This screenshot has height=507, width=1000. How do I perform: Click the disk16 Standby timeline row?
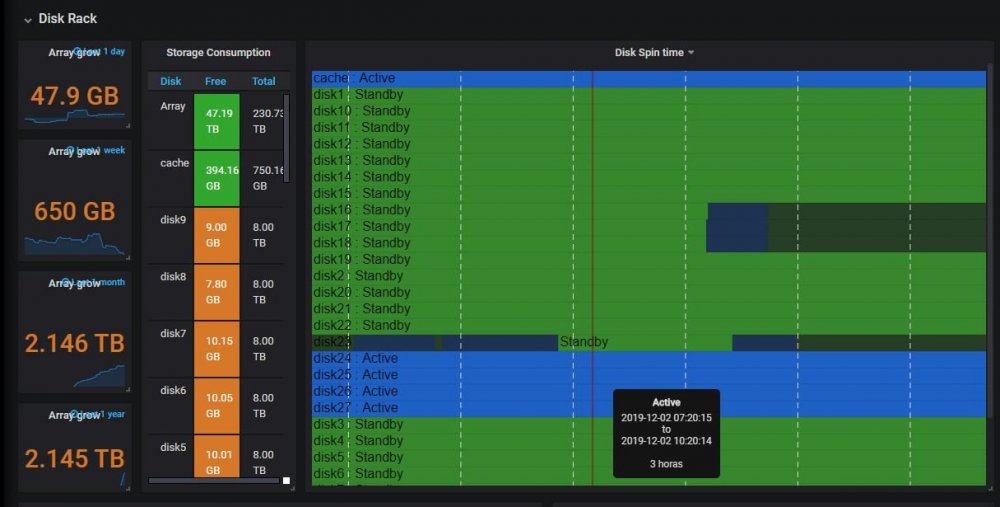coord(649,210)
